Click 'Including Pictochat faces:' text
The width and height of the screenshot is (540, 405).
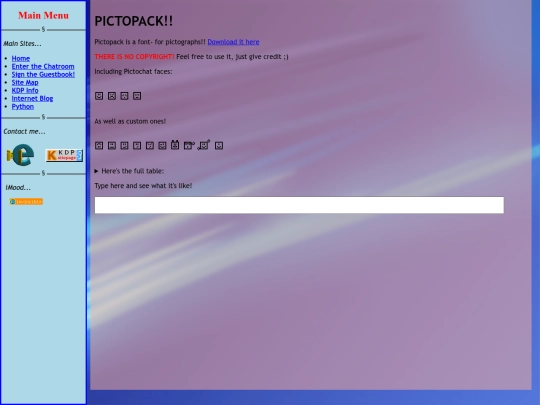(133, 72)
